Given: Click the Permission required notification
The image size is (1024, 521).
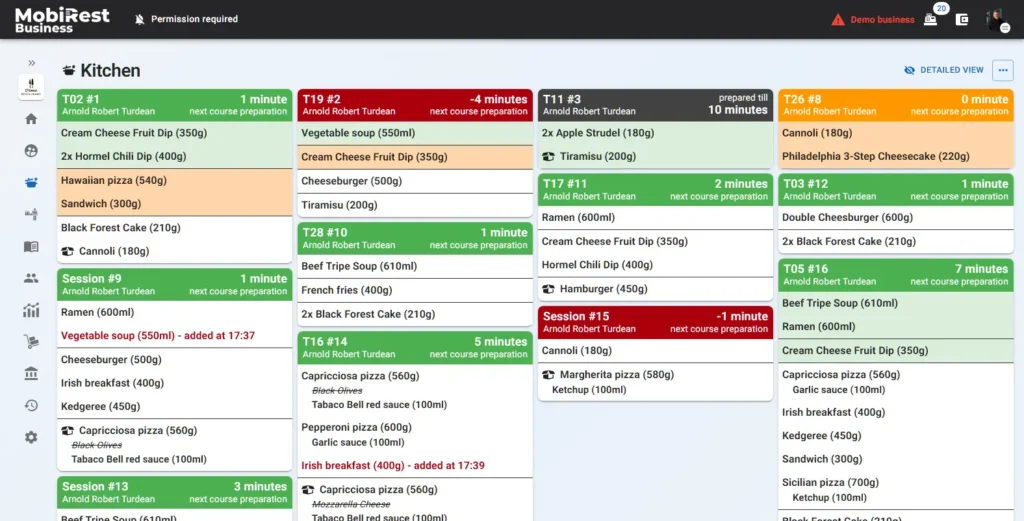Looking at the screenshot, I should click(184, 19).
